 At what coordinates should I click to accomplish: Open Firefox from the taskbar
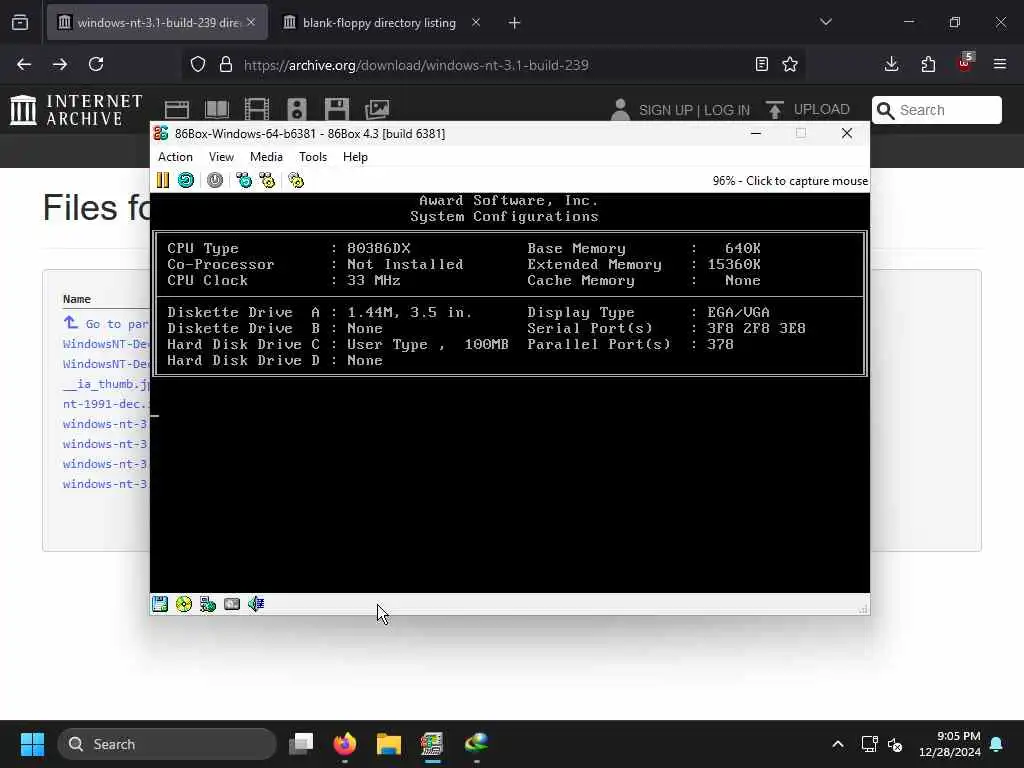pyautogui.click(x=345, y=744)
